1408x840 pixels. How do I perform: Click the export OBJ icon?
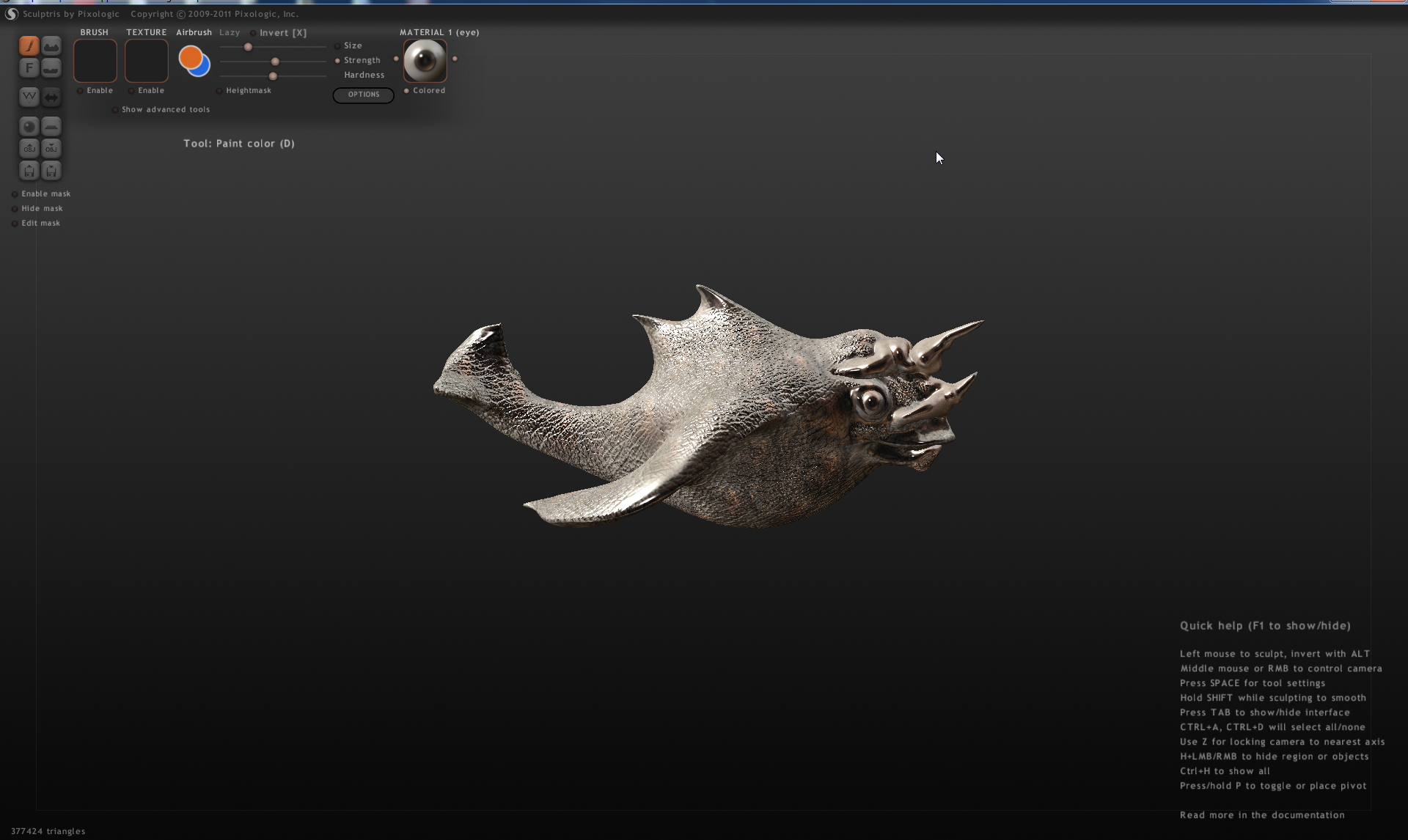point(51,149)
